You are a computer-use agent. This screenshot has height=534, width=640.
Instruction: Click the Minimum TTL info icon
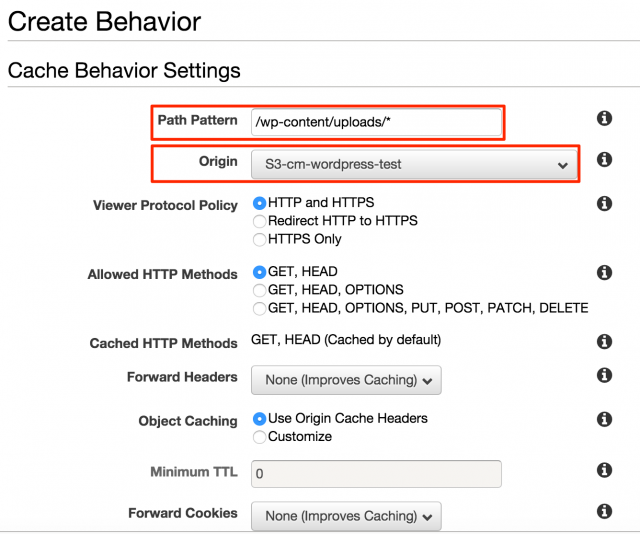(x=604, y=470)
